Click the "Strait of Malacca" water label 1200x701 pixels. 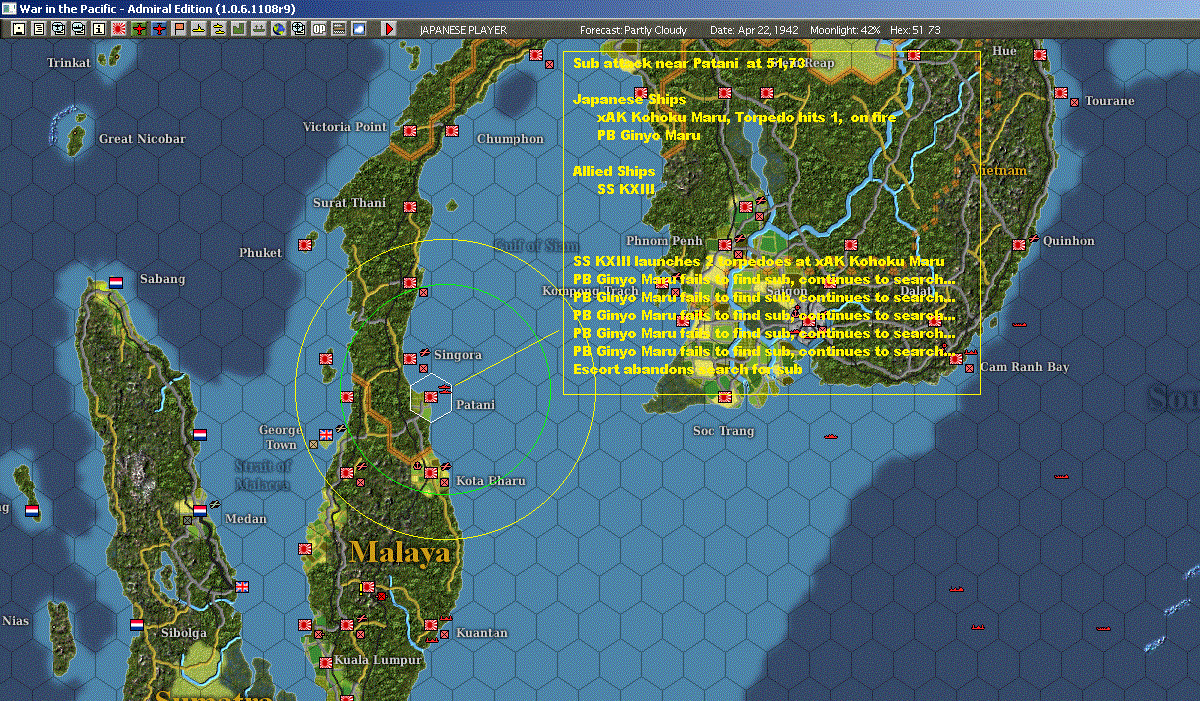click(264, 475)
